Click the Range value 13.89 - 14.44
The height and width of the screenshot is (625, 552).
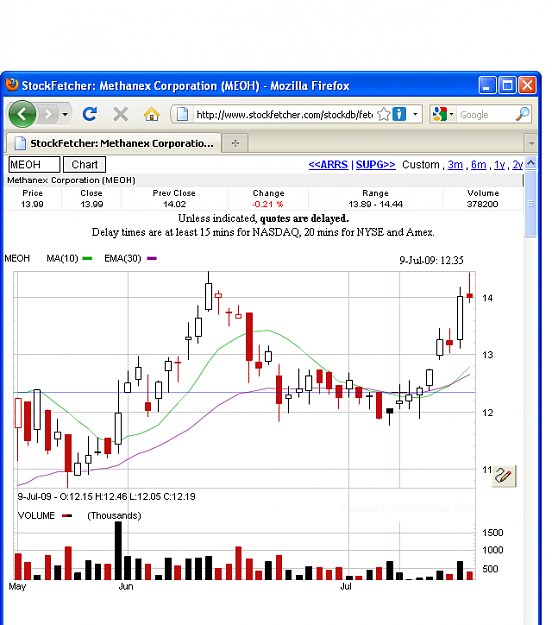[375, 204]
